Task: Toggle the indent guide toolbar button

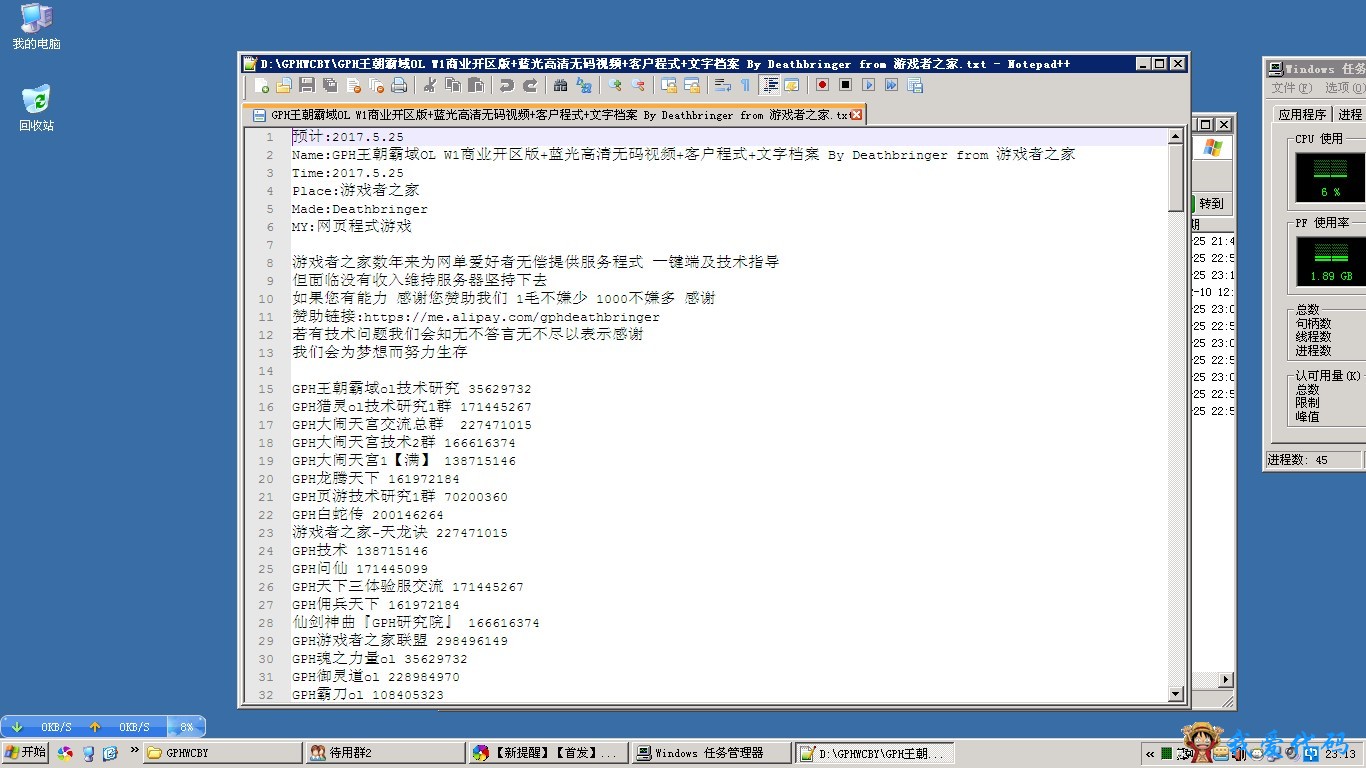Action: point(770,86)
